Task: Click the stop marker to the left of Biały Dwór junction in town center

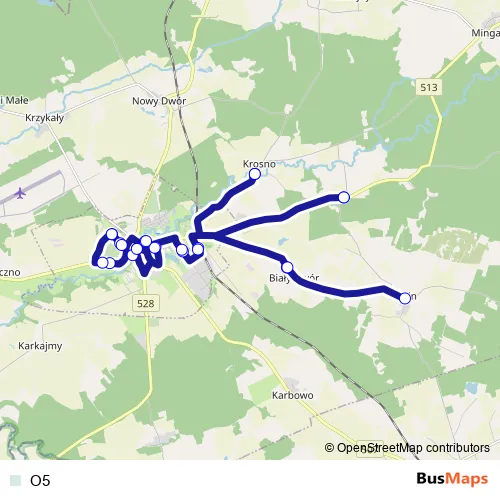Action: 182,249
